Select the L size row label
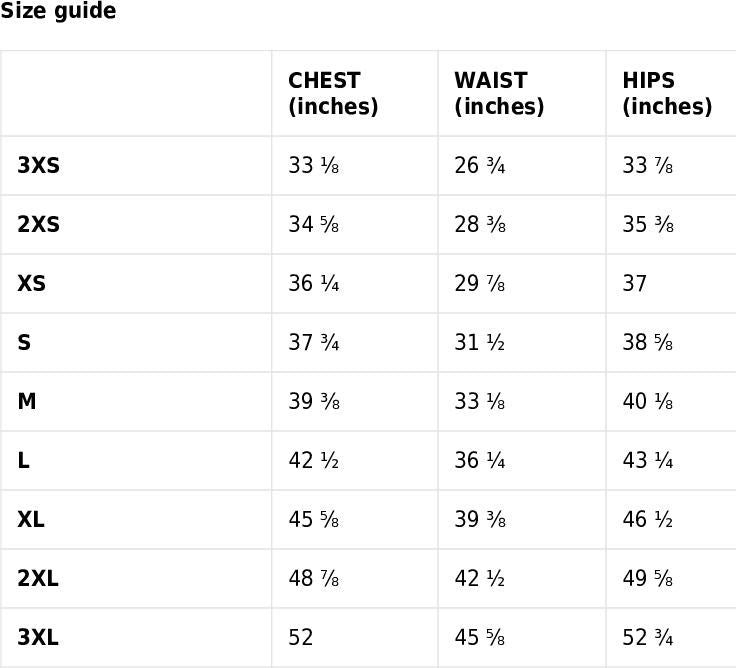 click(23, 461)
